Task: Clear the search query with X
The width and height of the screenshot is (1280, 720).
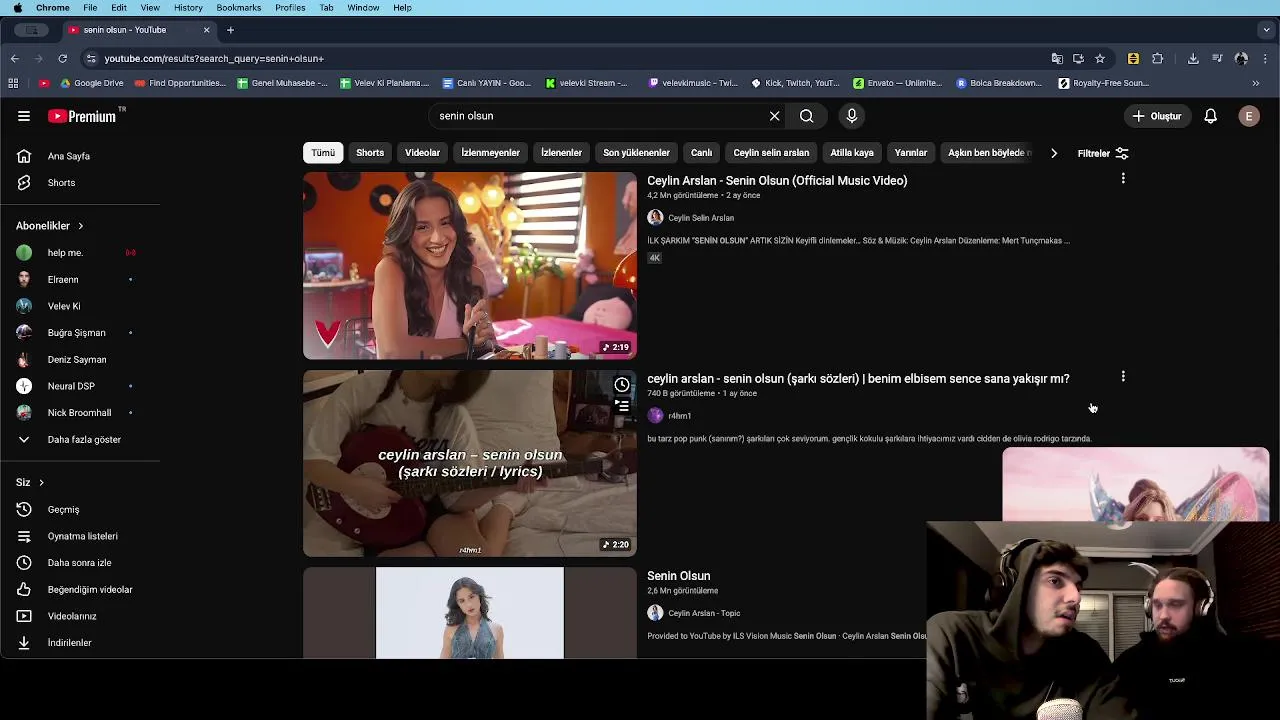Action: coord(774,116)
